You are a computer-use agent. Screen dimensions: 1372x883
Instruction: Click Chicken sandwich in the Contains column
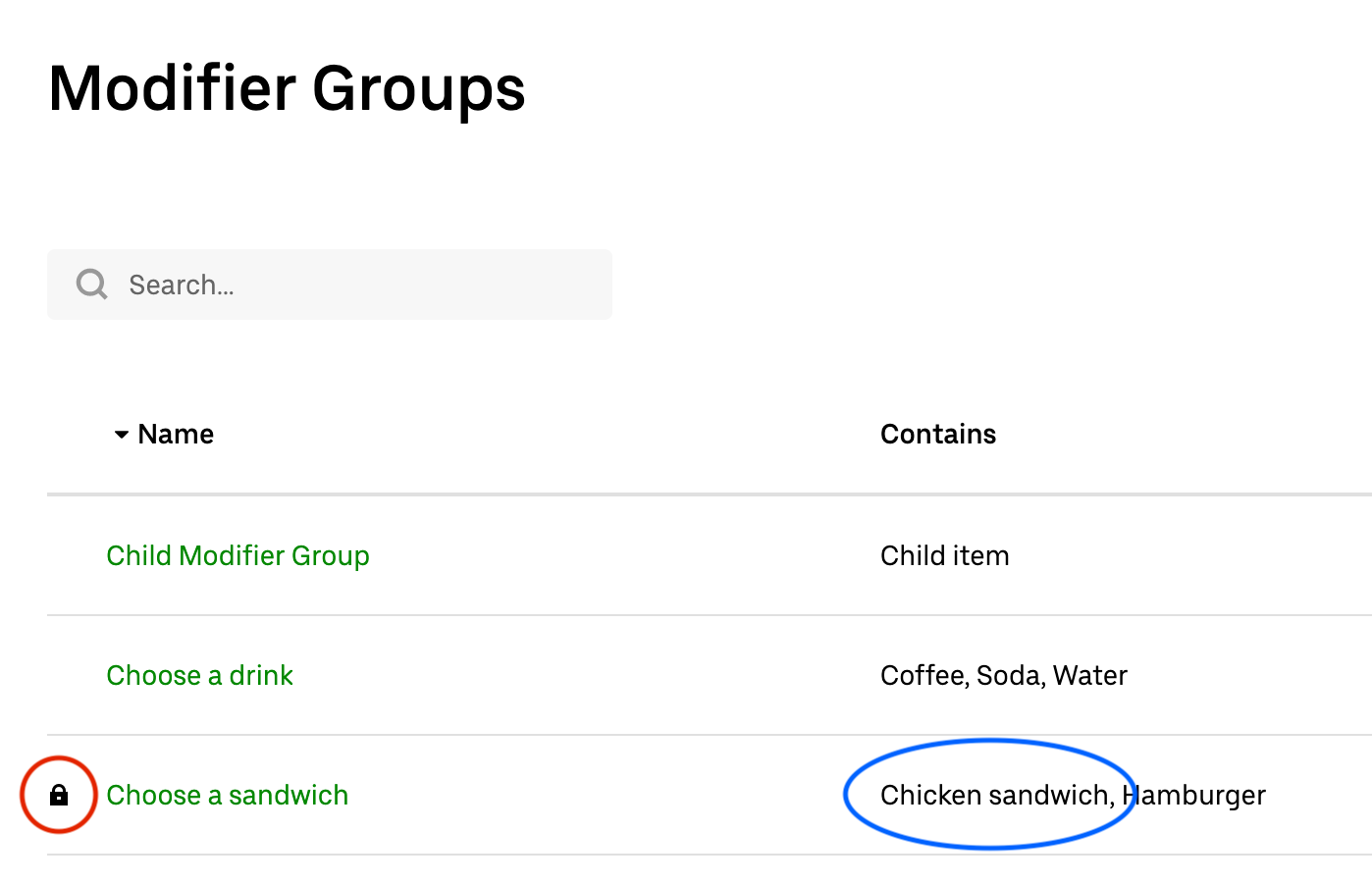pos(994,796)
